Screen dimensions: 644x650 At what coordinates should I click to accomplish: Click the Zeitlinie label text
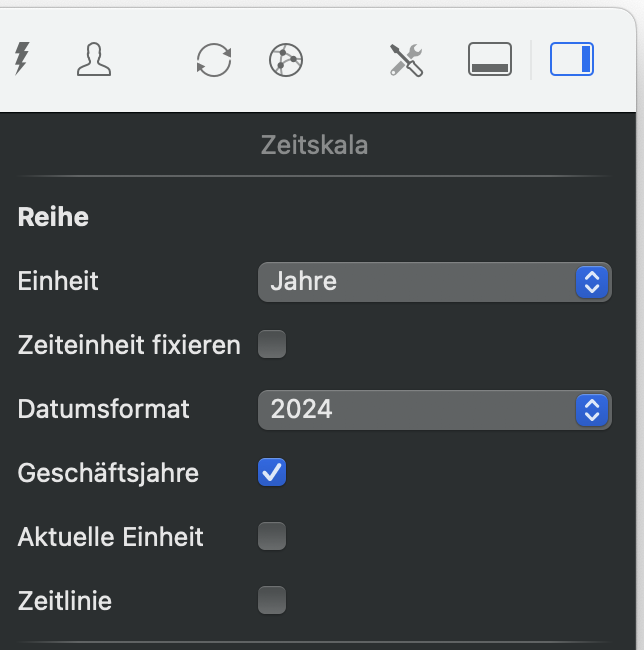pos(65,601)
